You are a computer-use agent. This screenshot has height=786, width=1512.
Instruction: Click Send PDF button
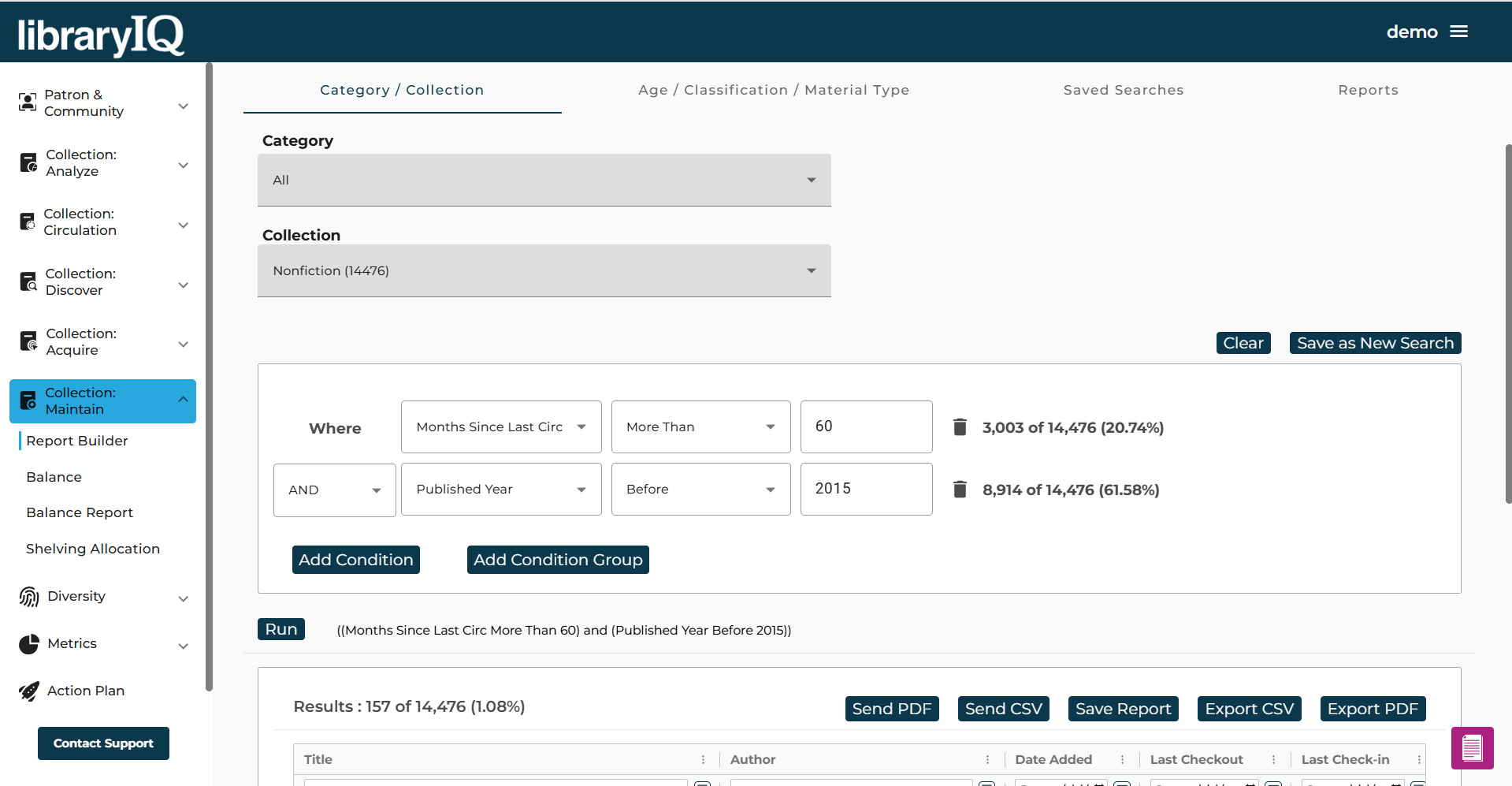[892, 709]
